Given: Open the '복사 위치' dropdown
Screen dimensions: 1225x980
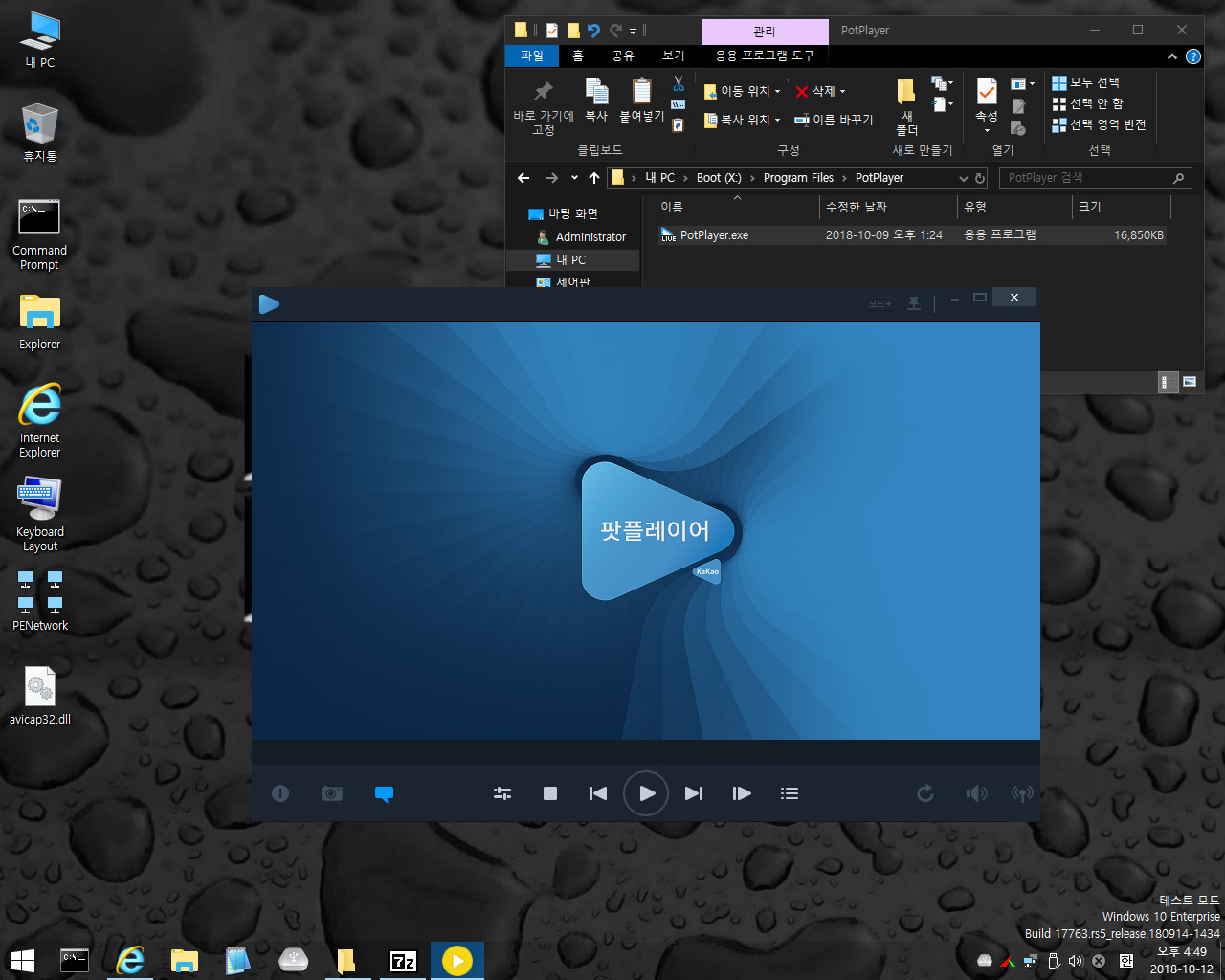Looking at the screenshot, I should [x=743, y=120].
